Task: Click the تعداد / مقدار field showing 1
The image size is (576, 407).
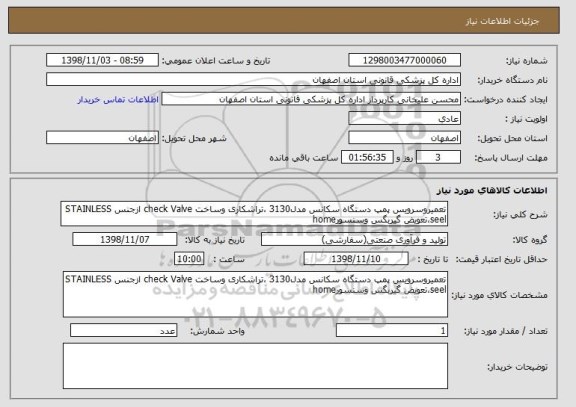Action: point(392,330)
